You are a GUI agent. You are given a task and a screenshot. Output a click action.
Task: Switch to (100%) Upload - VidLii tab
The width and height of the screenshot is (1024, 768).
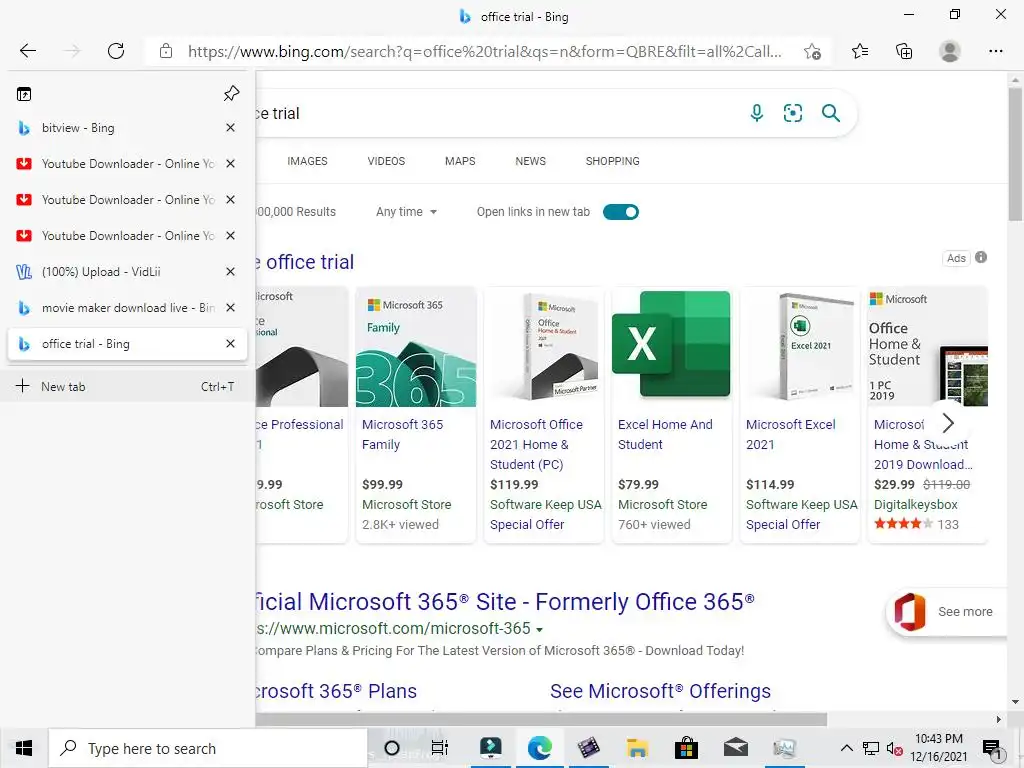pos(122,271)
